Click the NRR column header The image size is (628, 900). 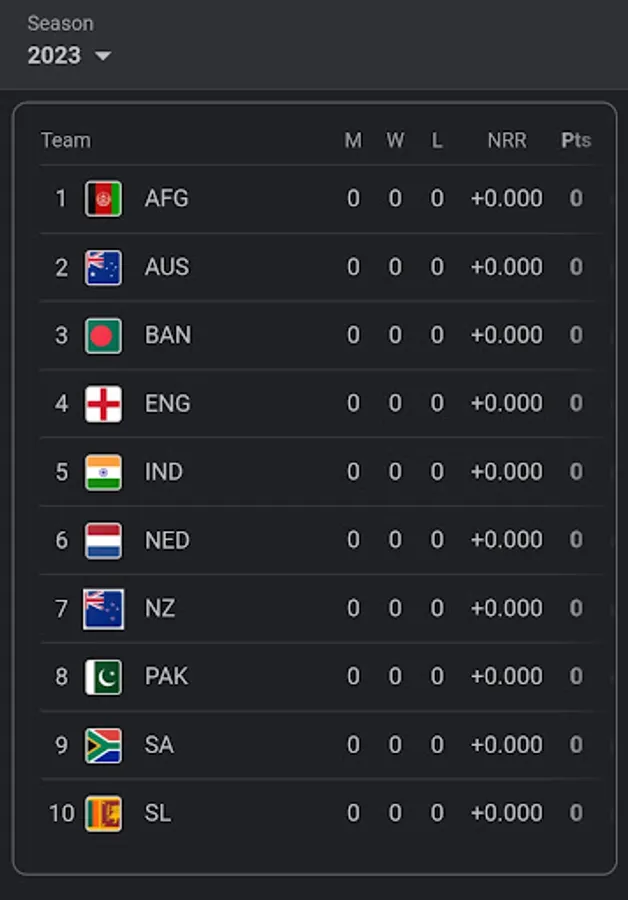tap(506, 140)
